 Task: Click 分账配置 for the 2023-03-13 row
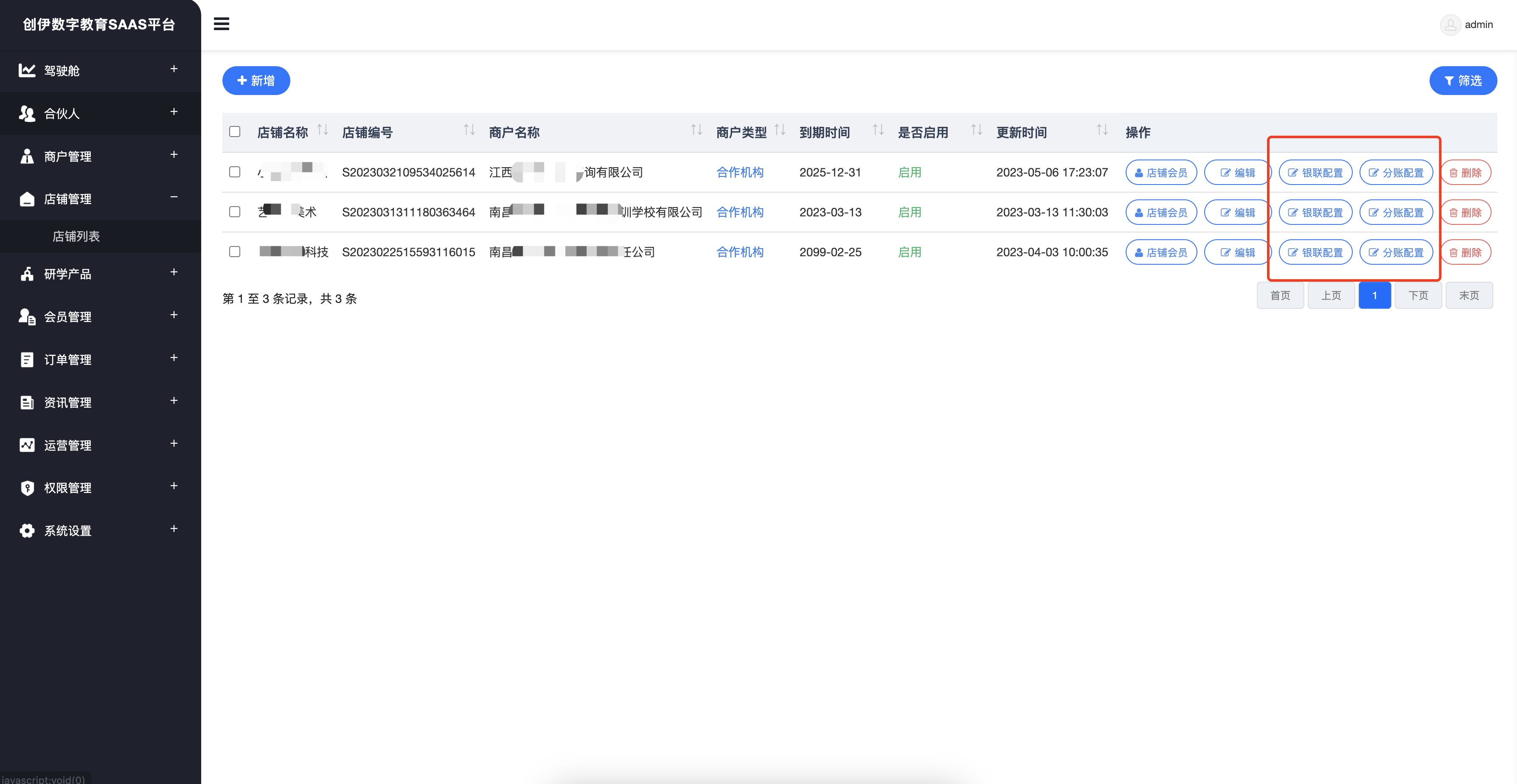(x=1396, y=213)
